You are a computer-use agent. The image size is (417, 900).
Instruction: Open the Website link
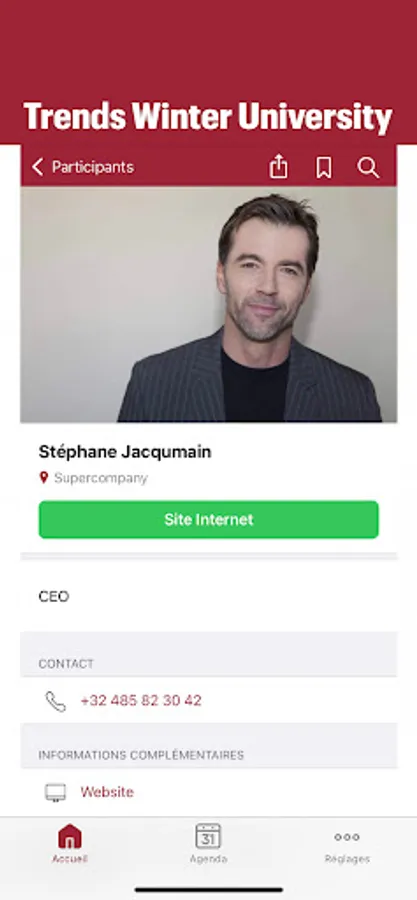(107, 792)
